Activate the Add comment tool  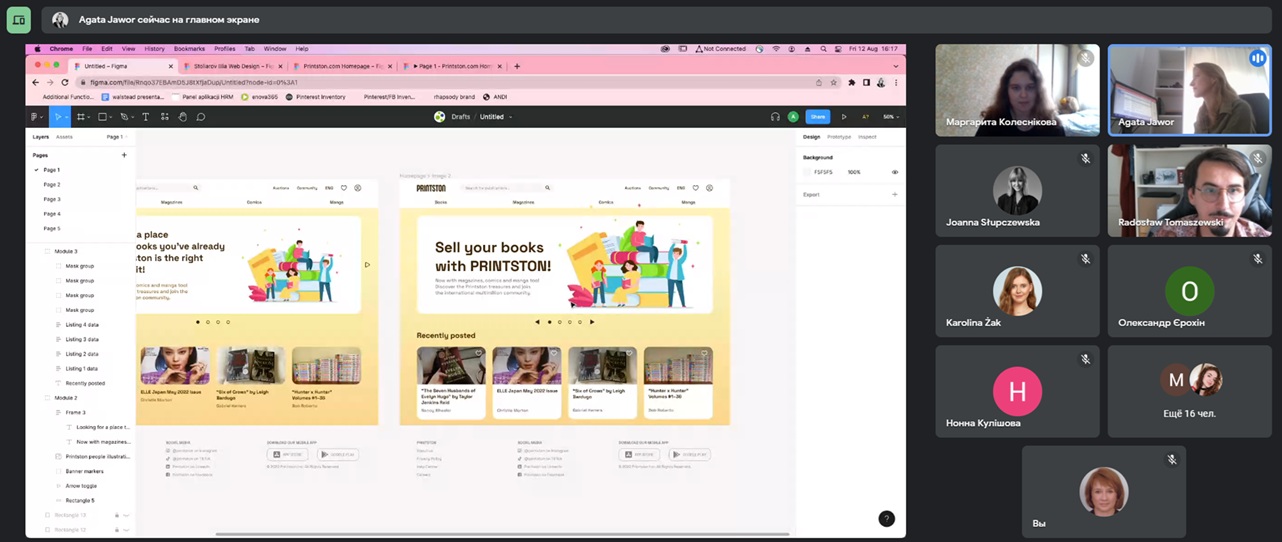pos(201,117)
